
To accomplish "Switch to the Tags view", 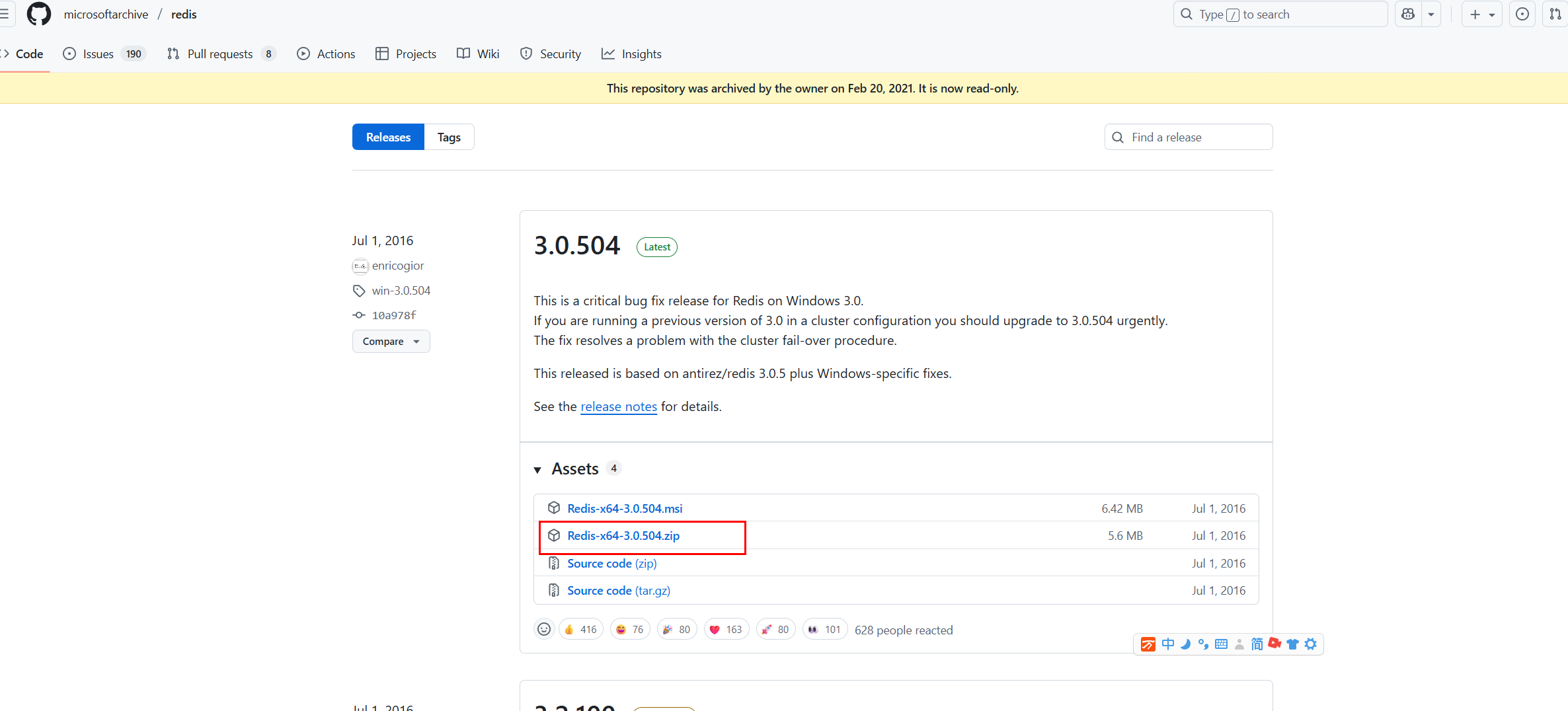I will pos(449,137).
